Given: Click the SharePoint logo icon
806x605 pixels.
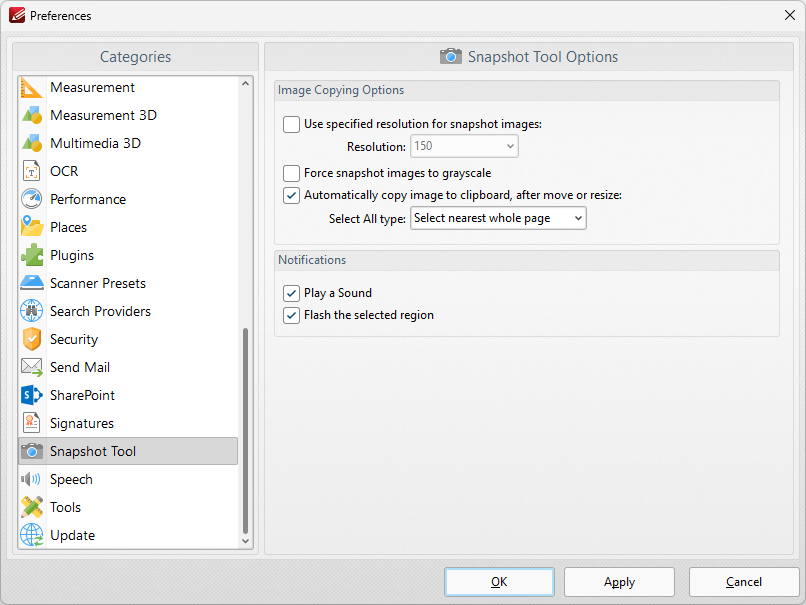Looking at the screenshot, I should [x=32, y=395].
